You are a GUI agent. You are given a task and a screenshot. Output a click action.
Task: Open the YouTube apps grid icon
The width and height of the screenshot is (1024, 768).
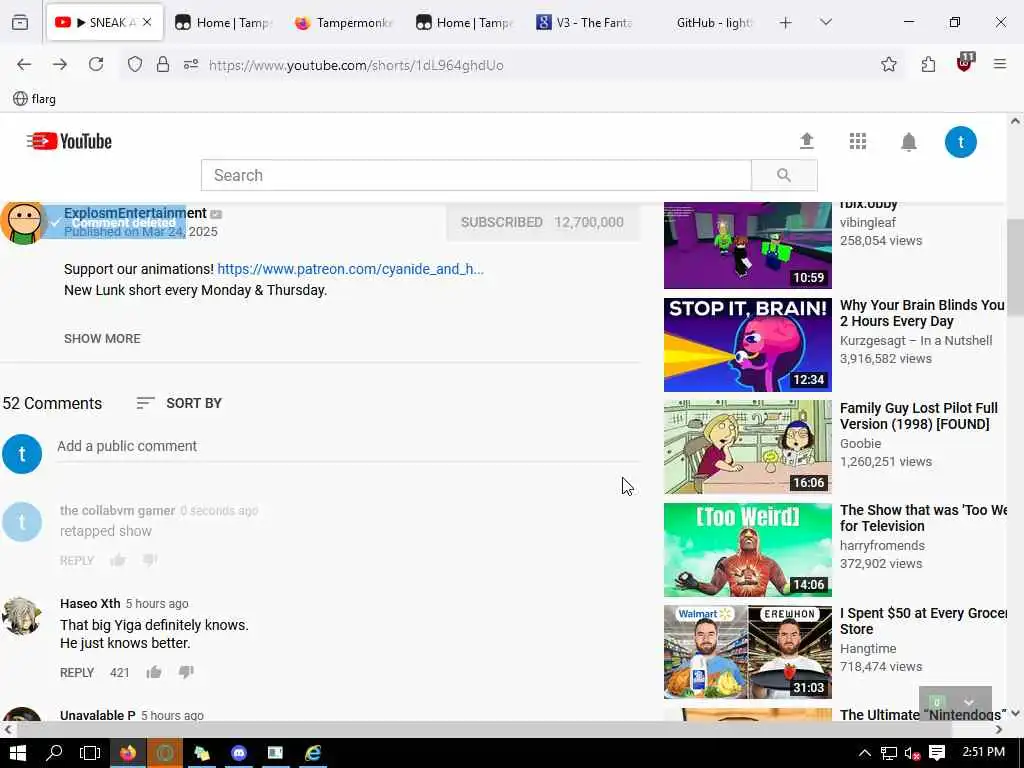[x=857, y=141]
